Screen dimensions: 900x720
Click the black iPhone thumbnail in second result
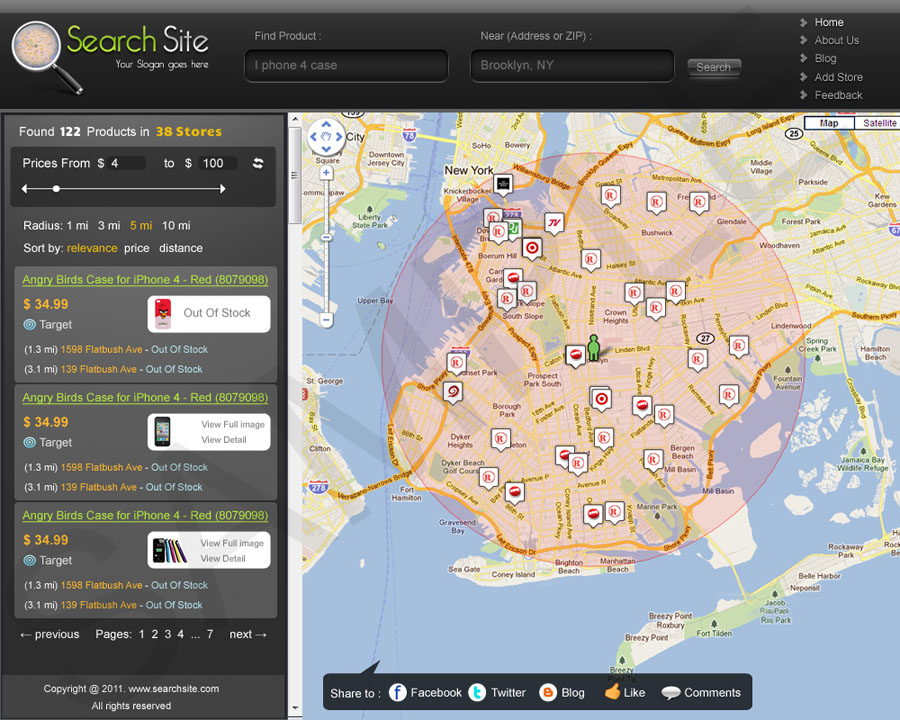162,432
